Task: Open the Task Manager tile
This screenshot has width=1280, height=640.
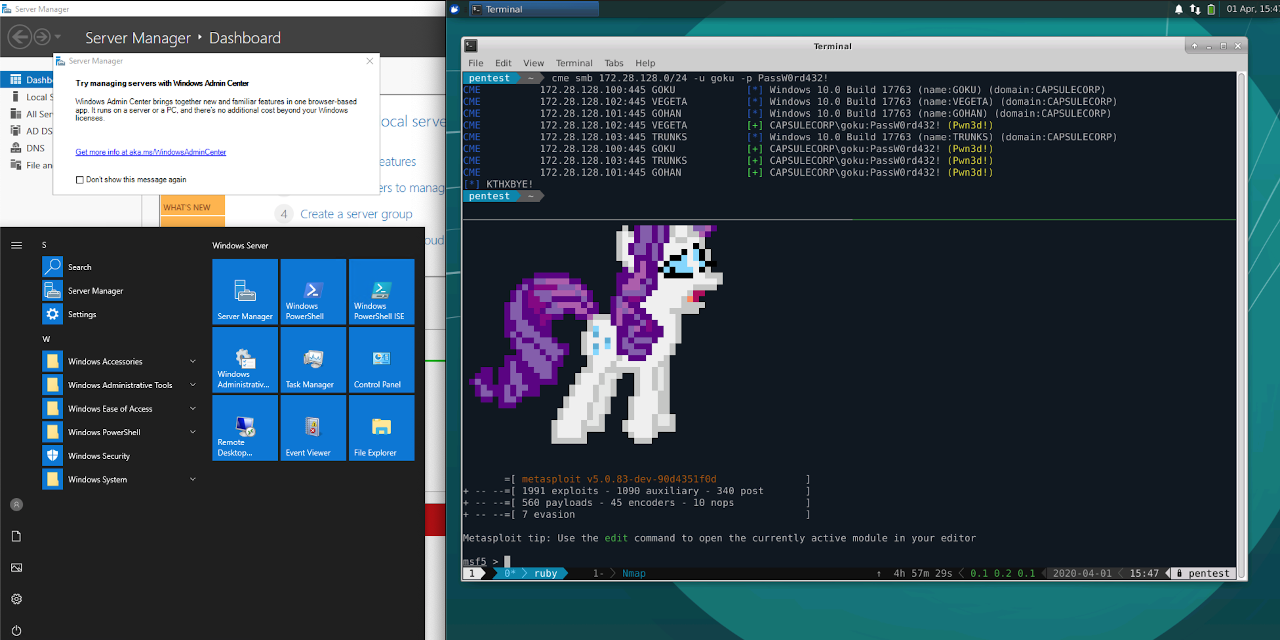Action: coord(313,359)
